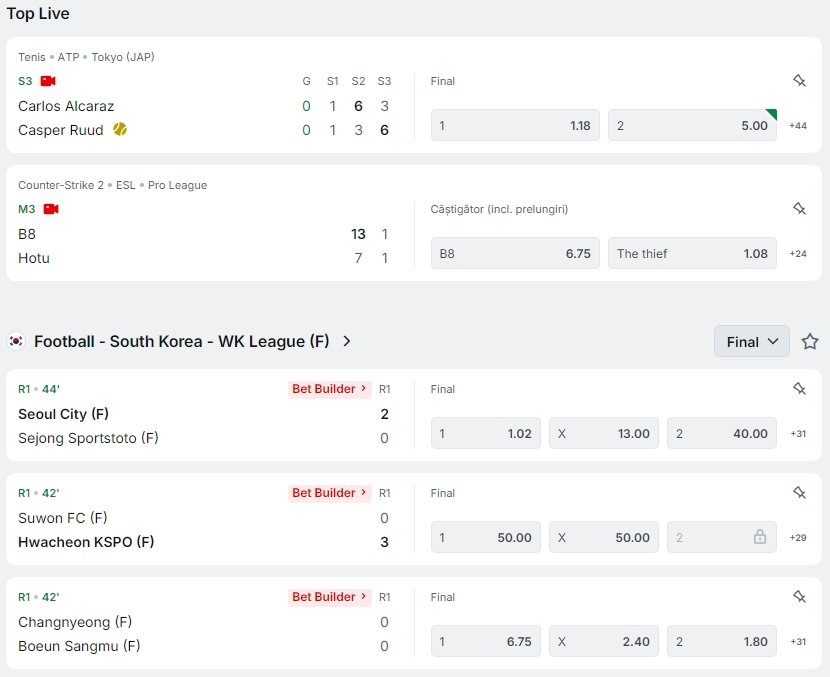Open Bet Builder for Suwon FC match

point(329,493)
